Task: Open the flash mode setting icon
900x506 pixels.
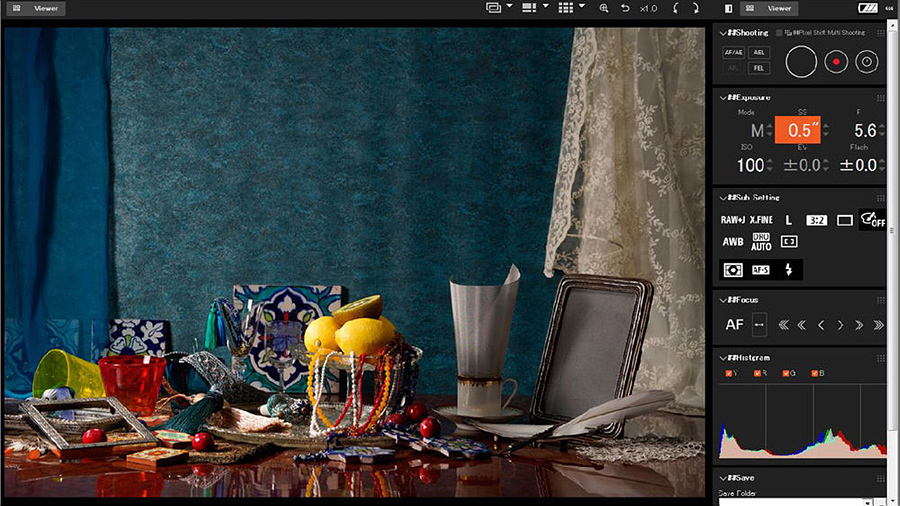Action: [x=788, y=270]
